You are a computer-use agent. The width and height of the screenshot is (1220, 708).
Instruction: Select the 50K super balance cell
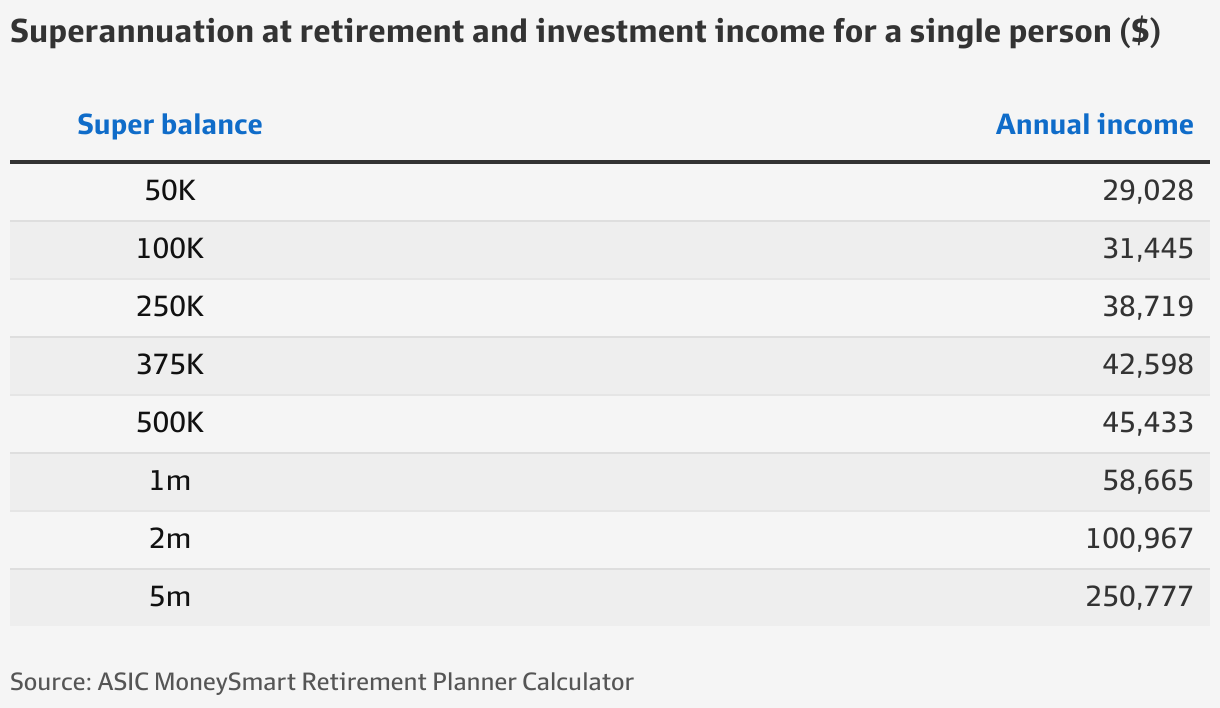coord(170,191)
